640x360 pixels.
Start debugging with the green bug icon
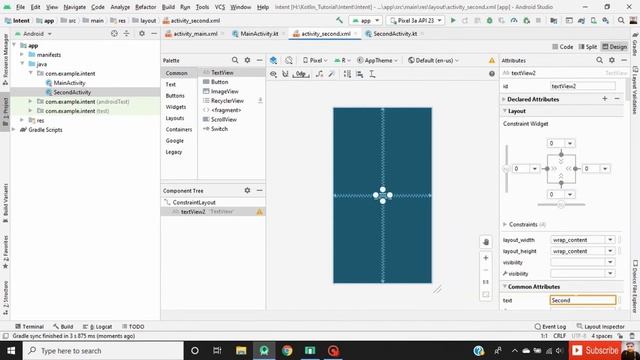tap(489, 20)
